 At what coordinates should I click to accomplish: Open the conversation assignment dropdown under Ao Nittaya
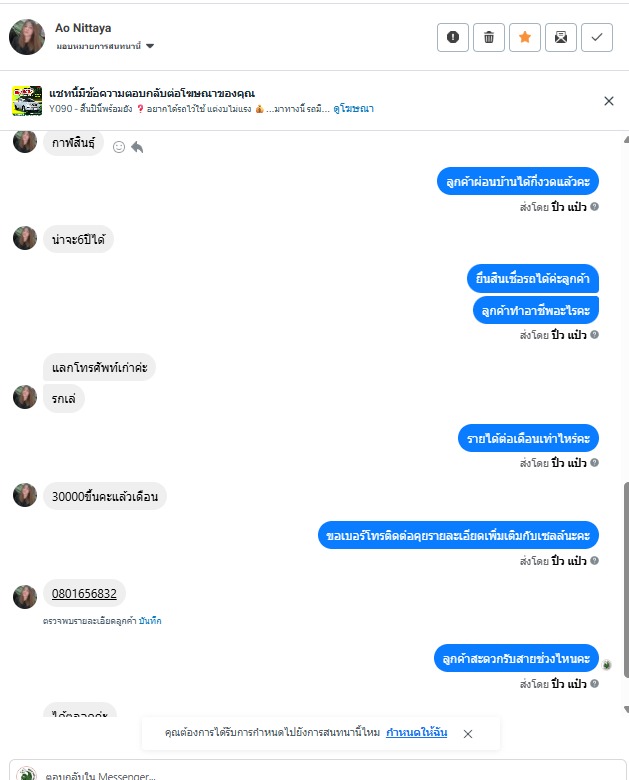(105, 46)
